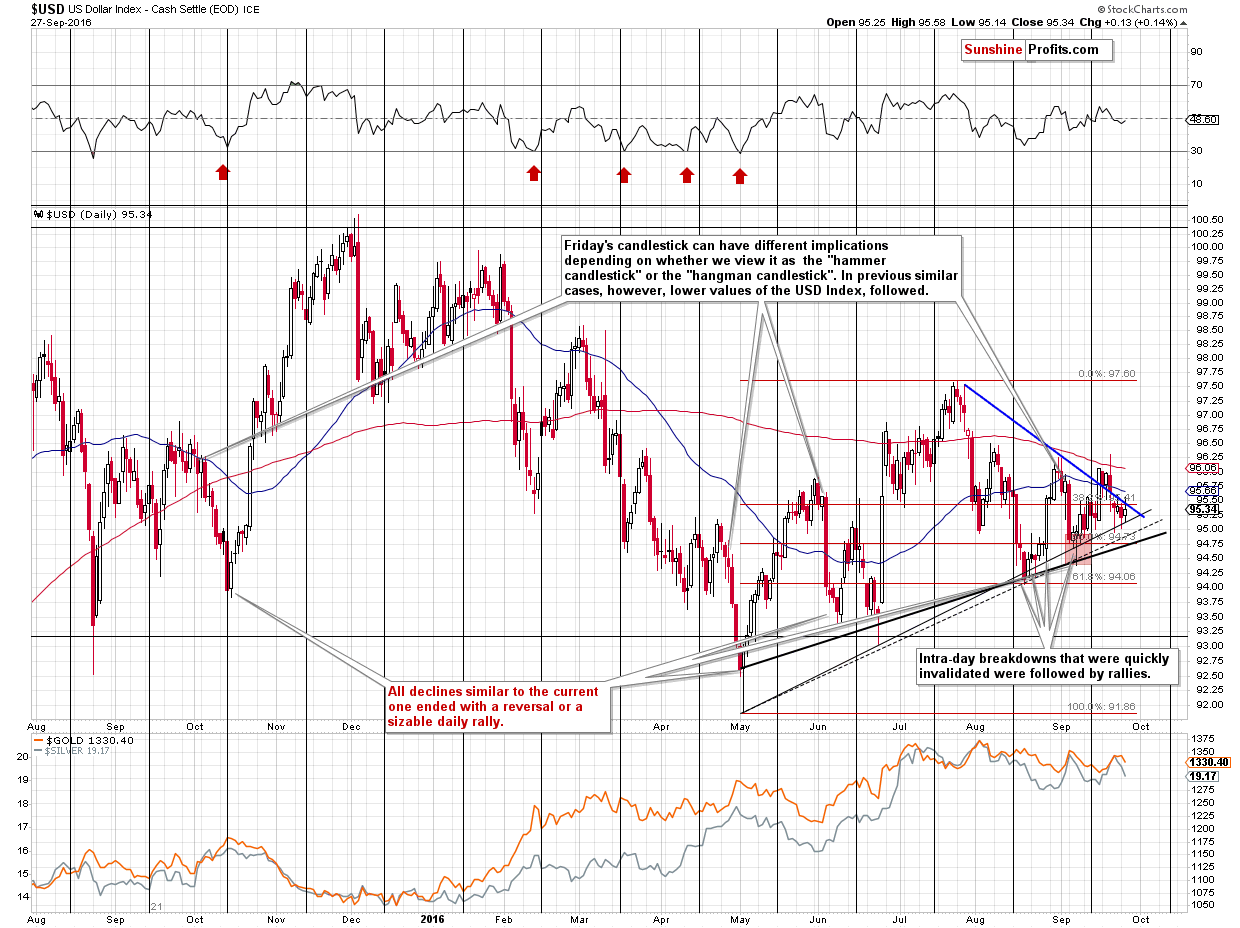This screenshot has width=1240, height=928.
Task: Click the orange 1330.40 gold price tag
Action: click(1207, 762)
